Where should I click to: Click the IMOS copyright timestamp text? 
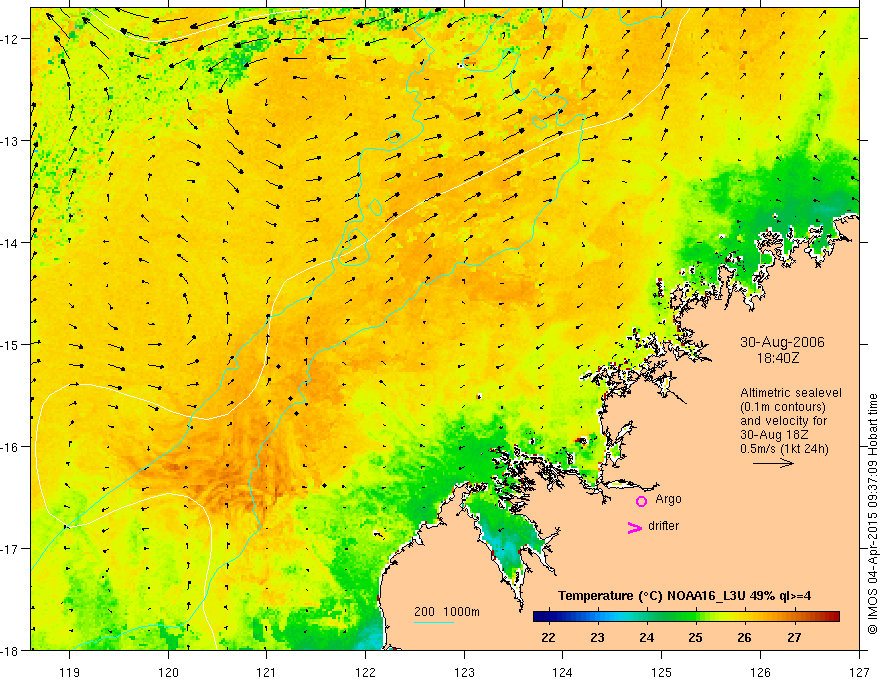[872, 514]
